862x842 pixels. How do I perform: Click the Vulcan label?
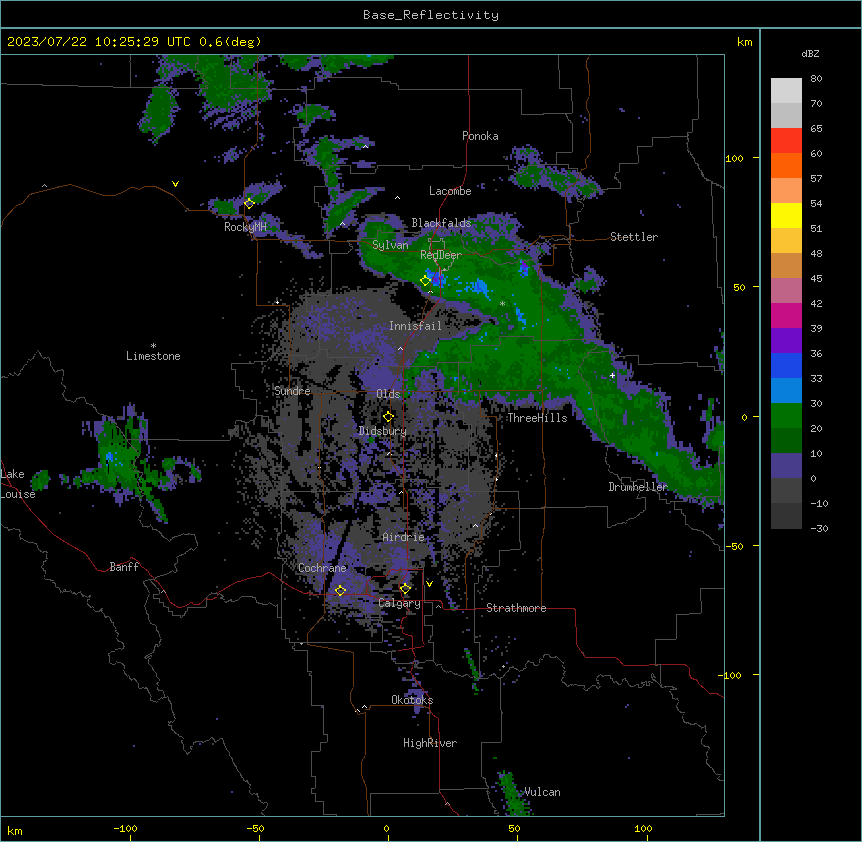542,792
